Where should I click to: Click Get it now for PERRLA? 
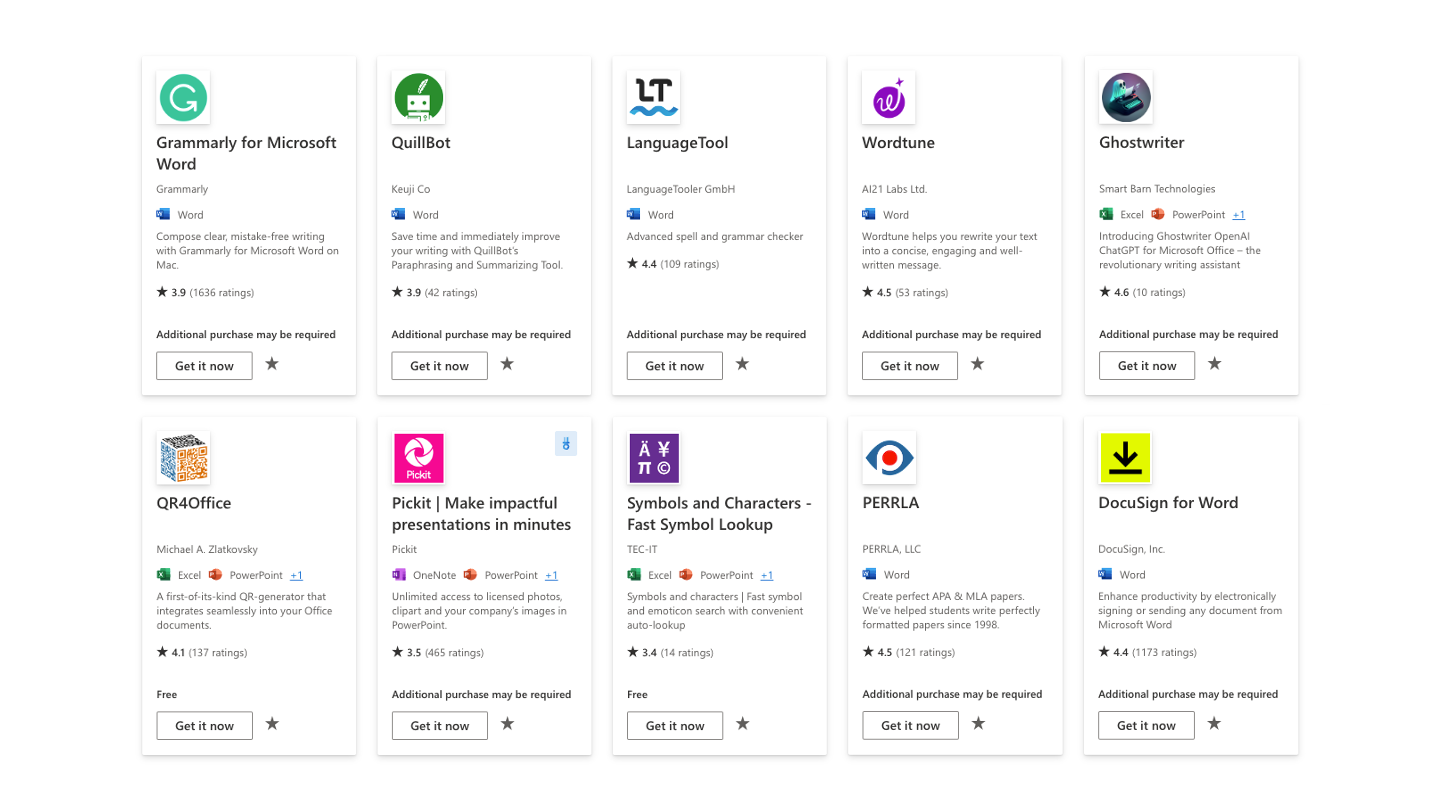click(x=910, y=725)
